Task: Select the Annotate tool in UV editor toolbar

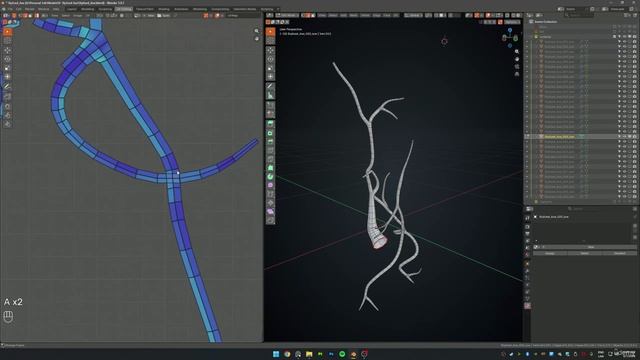Action: coord(7,87)
